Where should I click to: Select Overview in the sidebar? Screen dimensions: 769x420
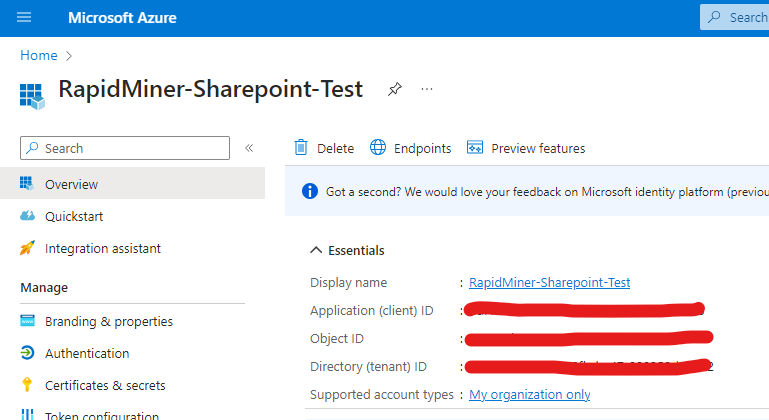tap(71, 184)
